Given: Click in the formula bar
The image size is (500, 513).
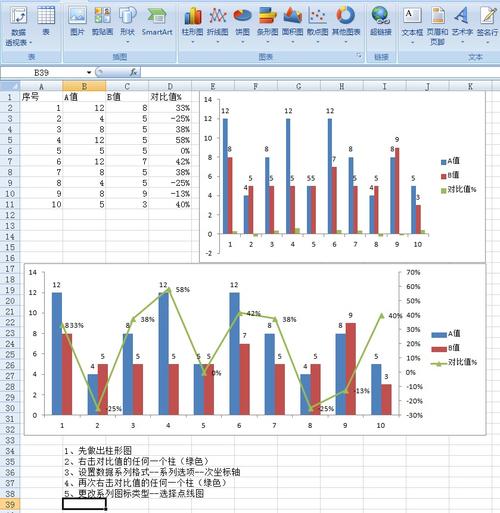Looking at the screenshot, I should [320, 72].
